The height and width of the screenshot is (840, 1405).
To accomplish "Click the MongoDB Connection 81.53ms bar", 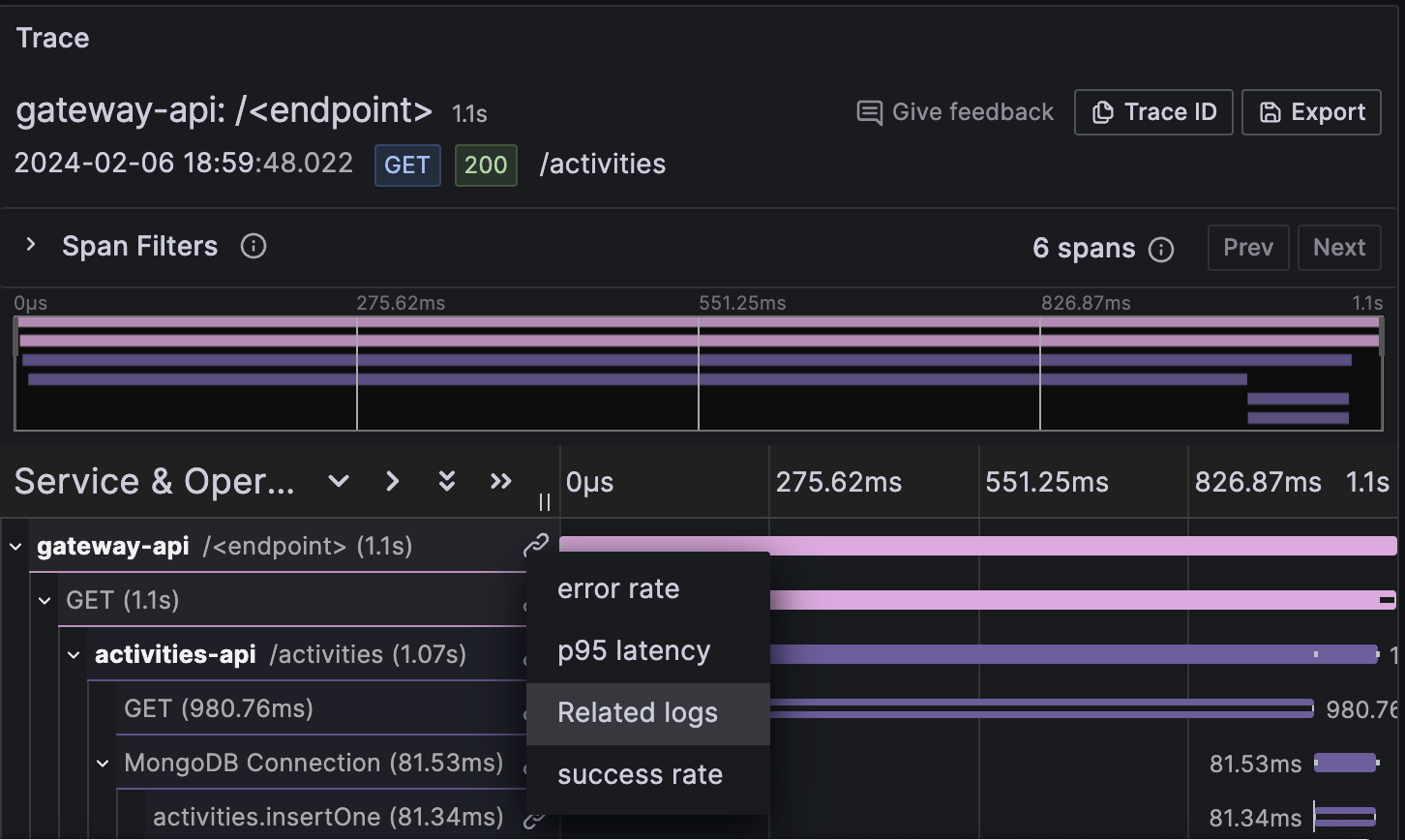I will pos(1345,763).
